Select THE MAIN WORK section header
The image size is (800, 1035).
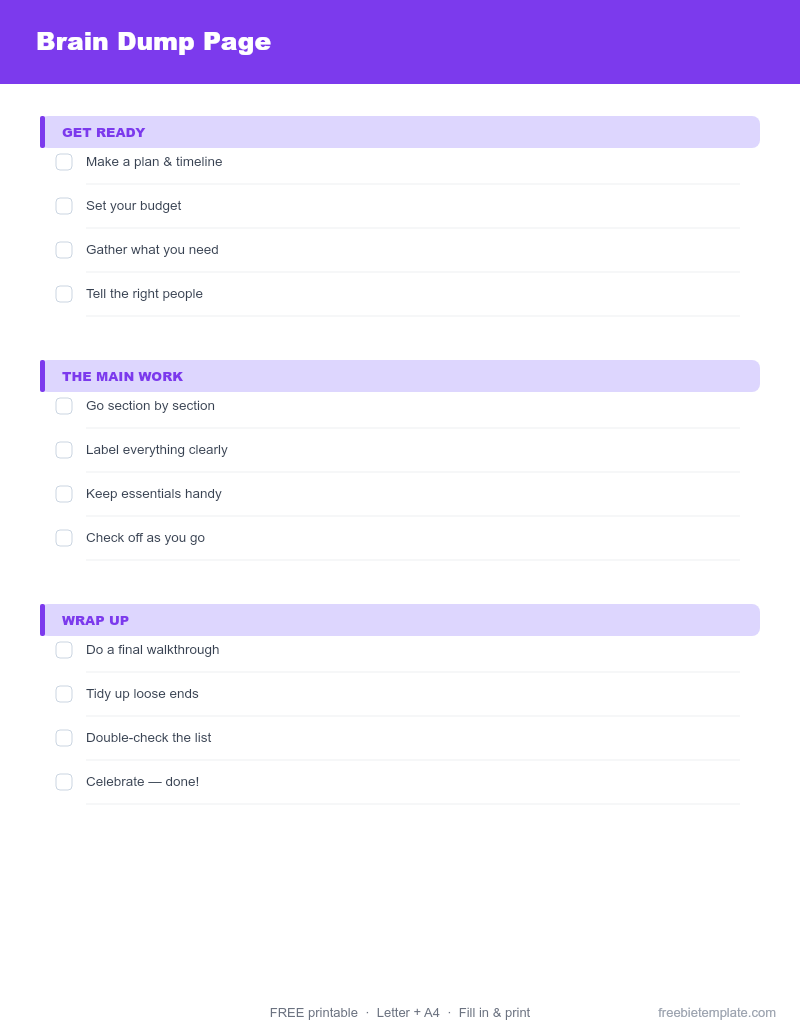coord(400,376)
